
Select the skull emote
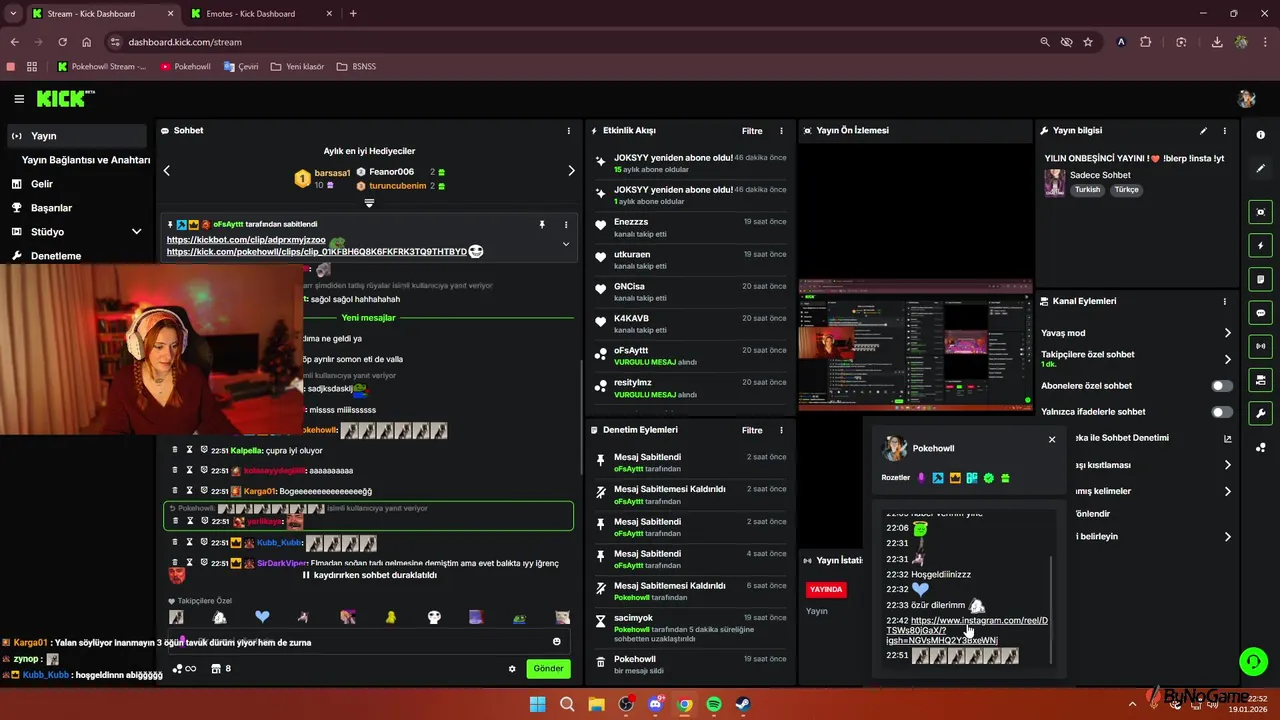(434, 617)
